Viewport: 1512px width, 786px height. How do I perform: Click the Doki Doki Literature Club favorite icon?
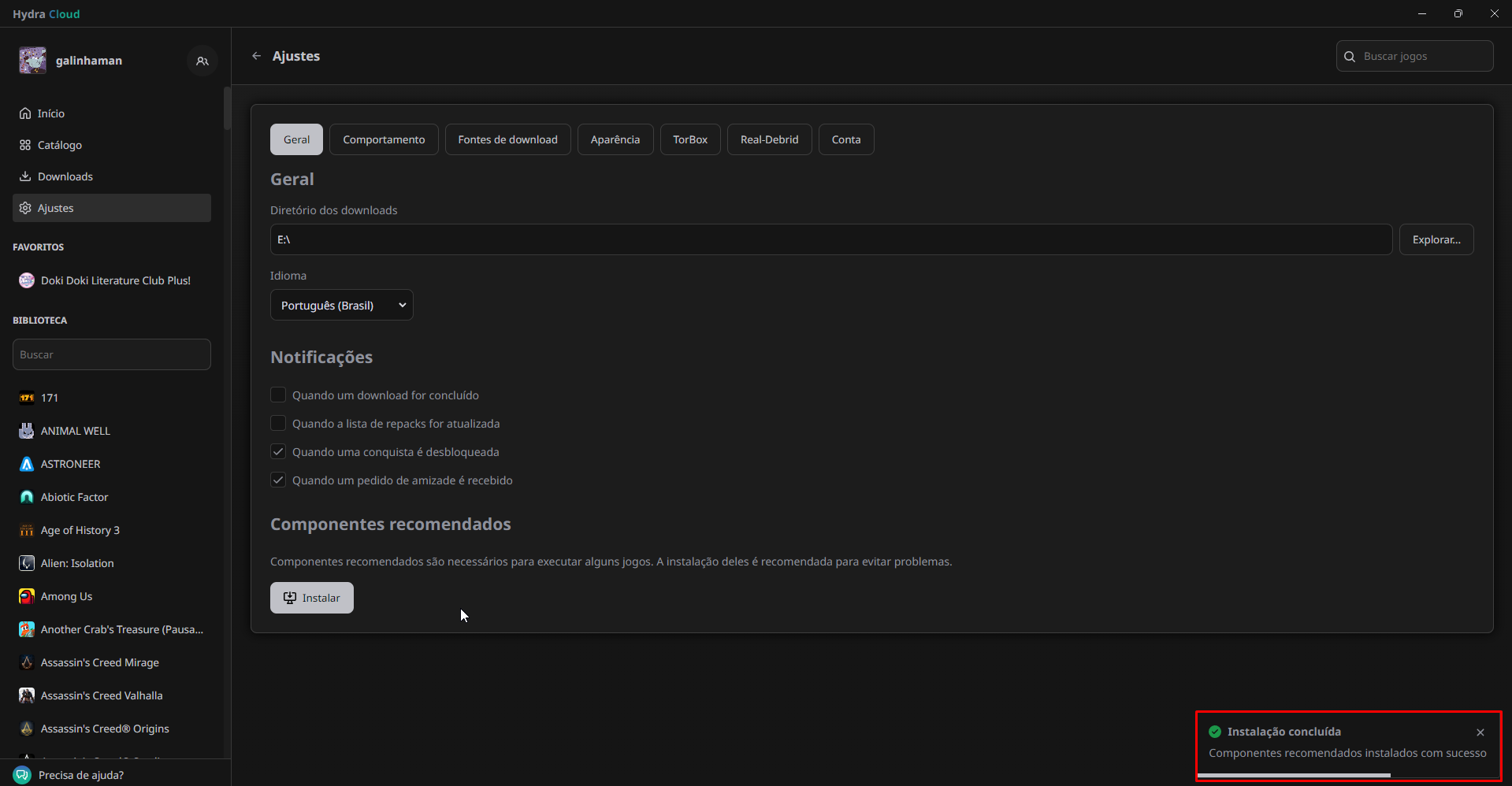point(27,280)
